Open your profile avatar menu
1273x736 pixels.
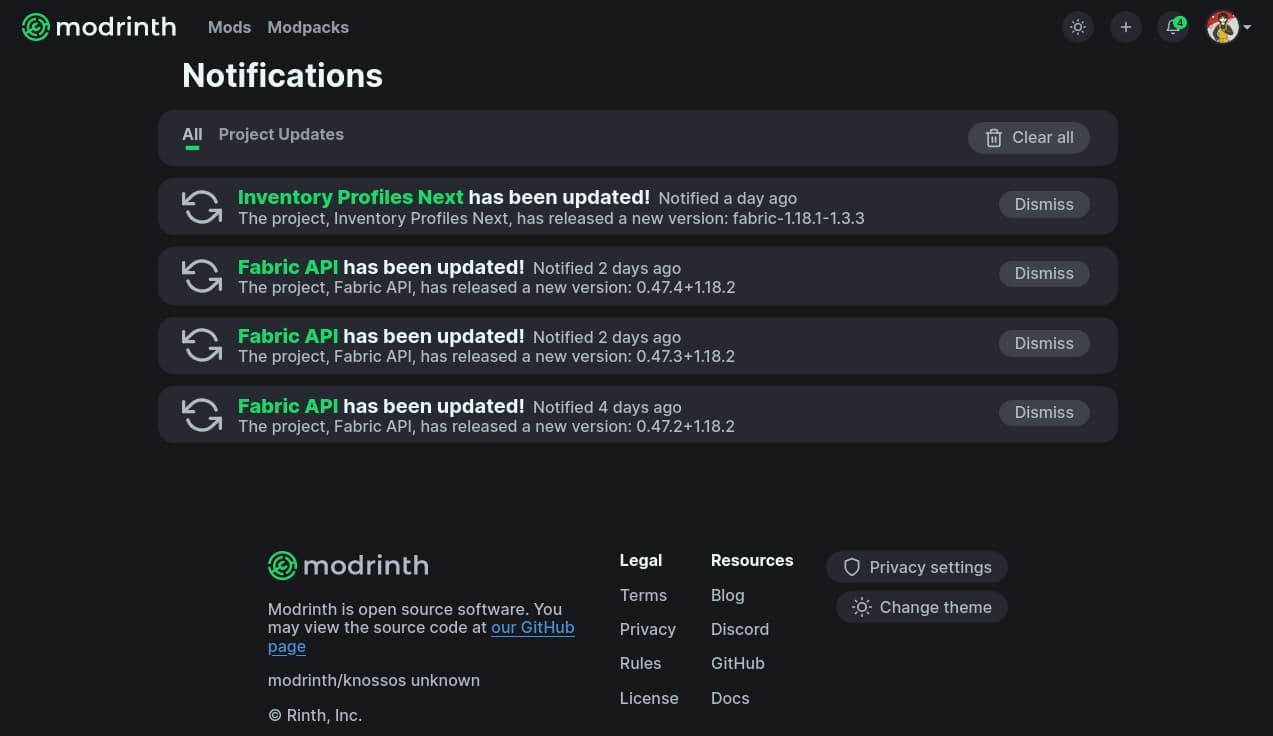pyautogui.click(x=1222, y=27)
